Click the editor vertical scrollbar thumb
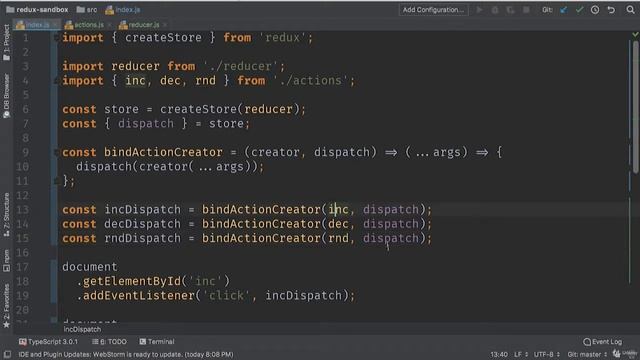This screenshot has height=360, width=640. click(635, 106)
